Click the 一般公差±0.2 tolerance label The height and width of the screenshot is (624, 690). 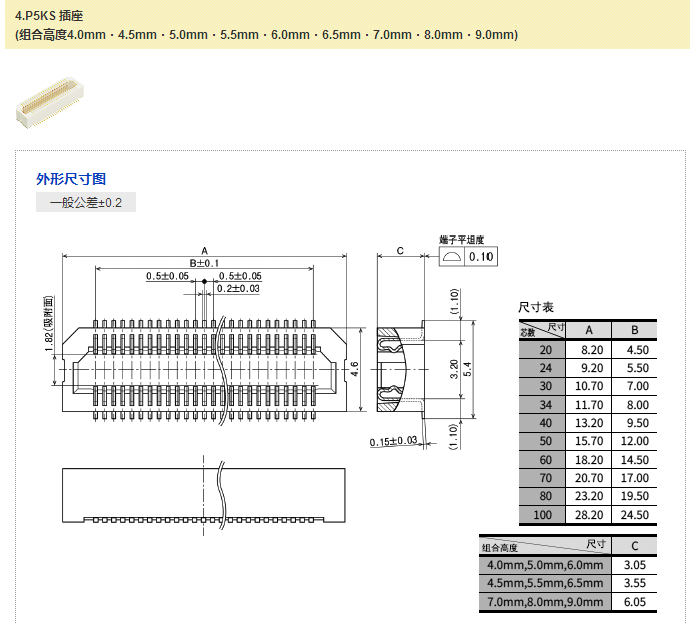86,203
